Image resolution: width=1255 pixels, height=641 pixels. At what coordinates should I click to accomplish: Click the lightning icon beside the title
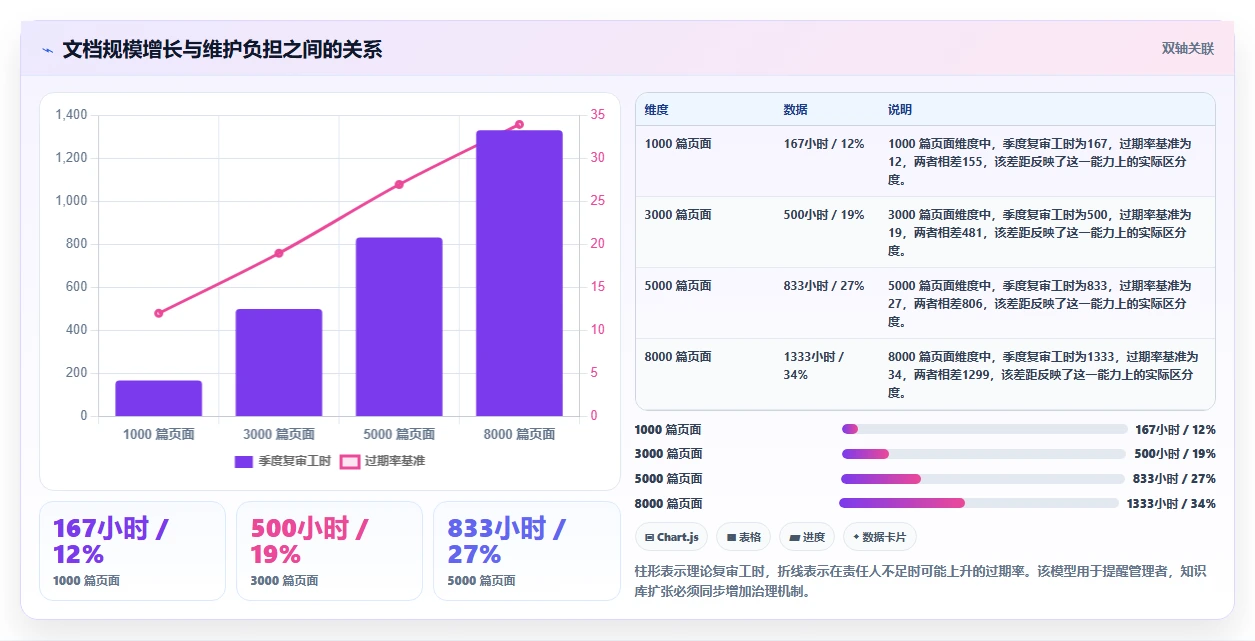pos(47,50)
